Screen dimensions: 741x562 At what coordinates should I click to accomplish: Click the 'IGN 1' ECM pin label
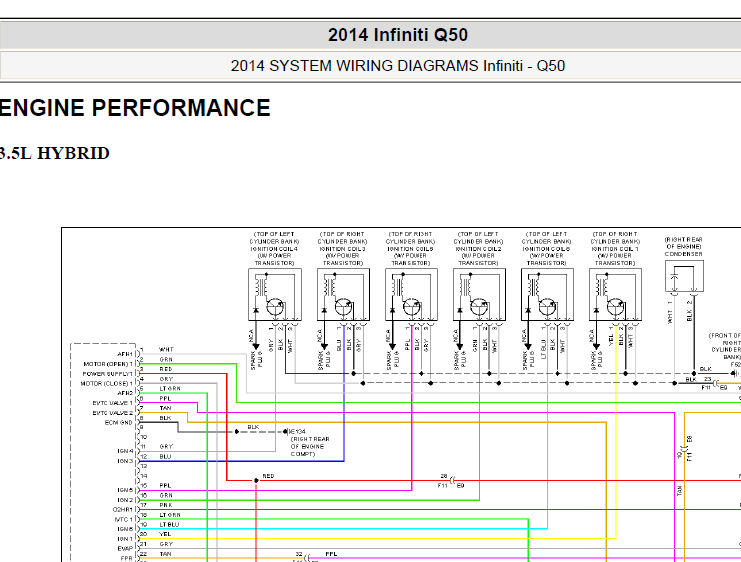point(125,539)
